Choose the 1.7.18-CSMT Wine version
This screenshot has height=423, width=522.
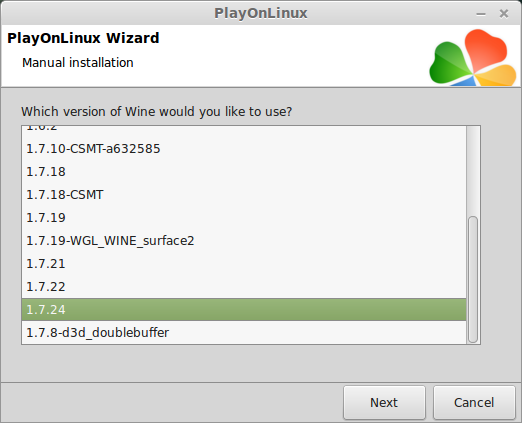point(244,195)
